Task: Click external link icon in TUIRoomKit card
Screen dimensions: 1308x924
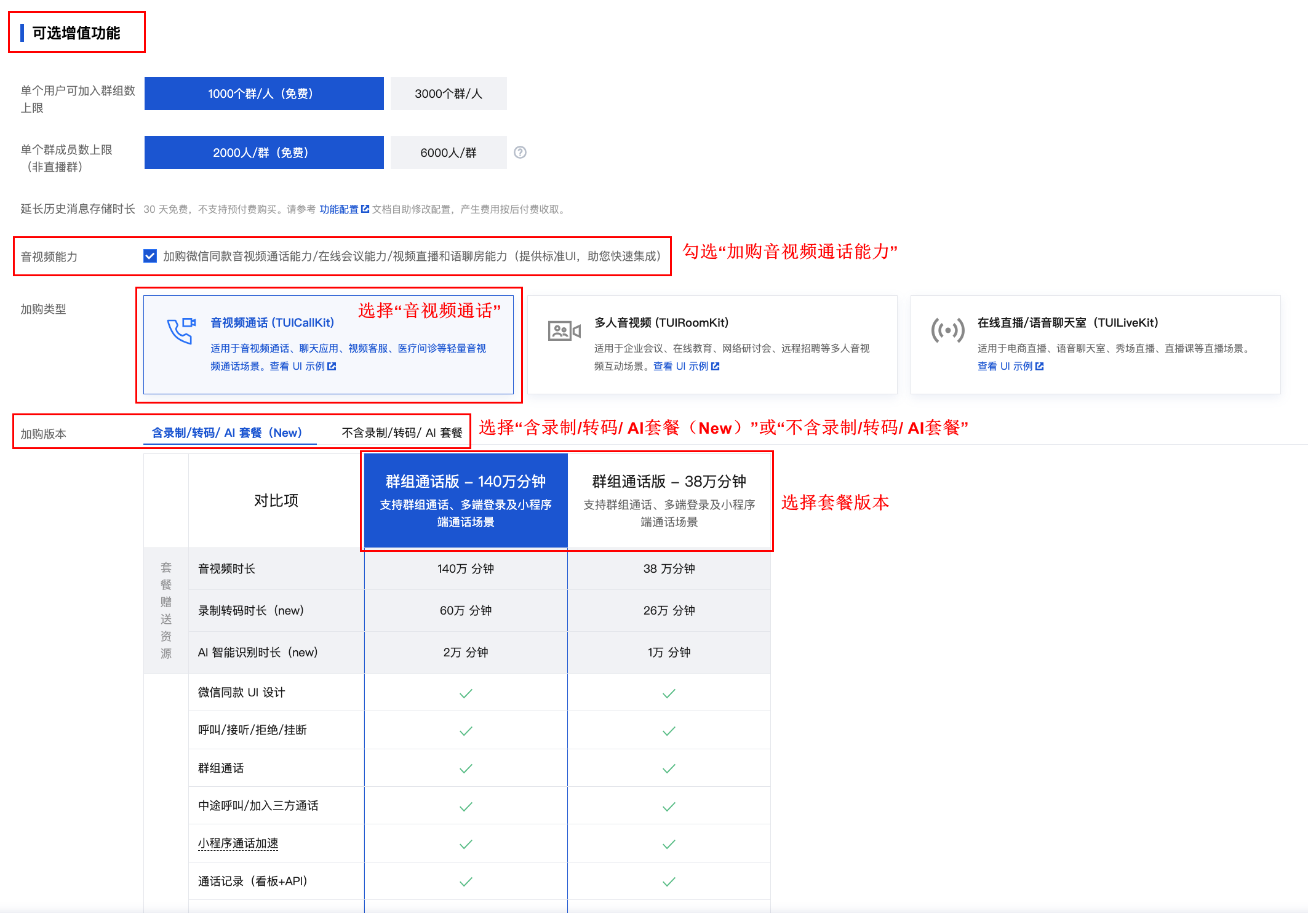Action: (x=716, y=367)
